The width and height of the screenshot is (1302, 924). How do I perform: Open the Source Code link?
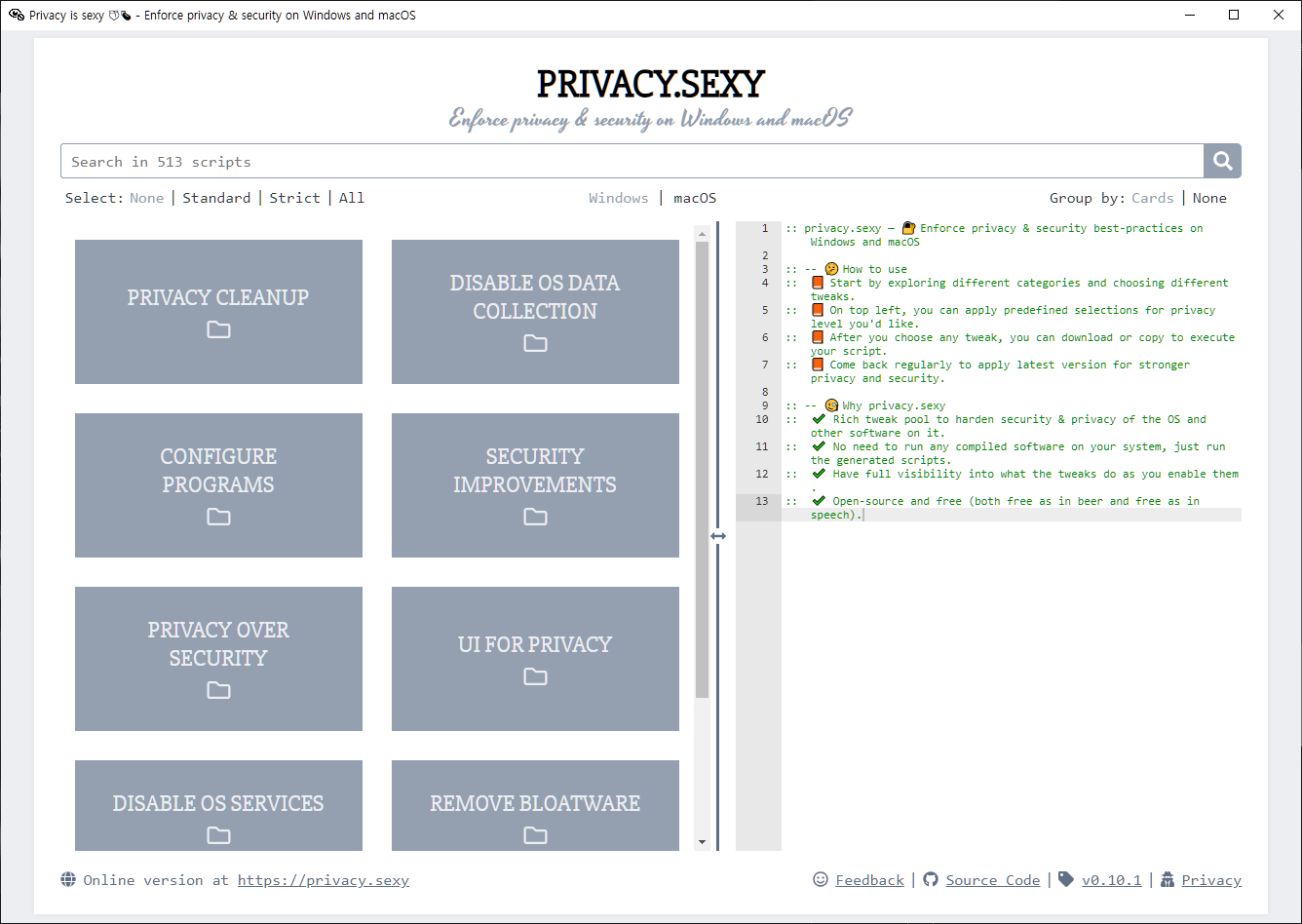click(x=993, y=880)
